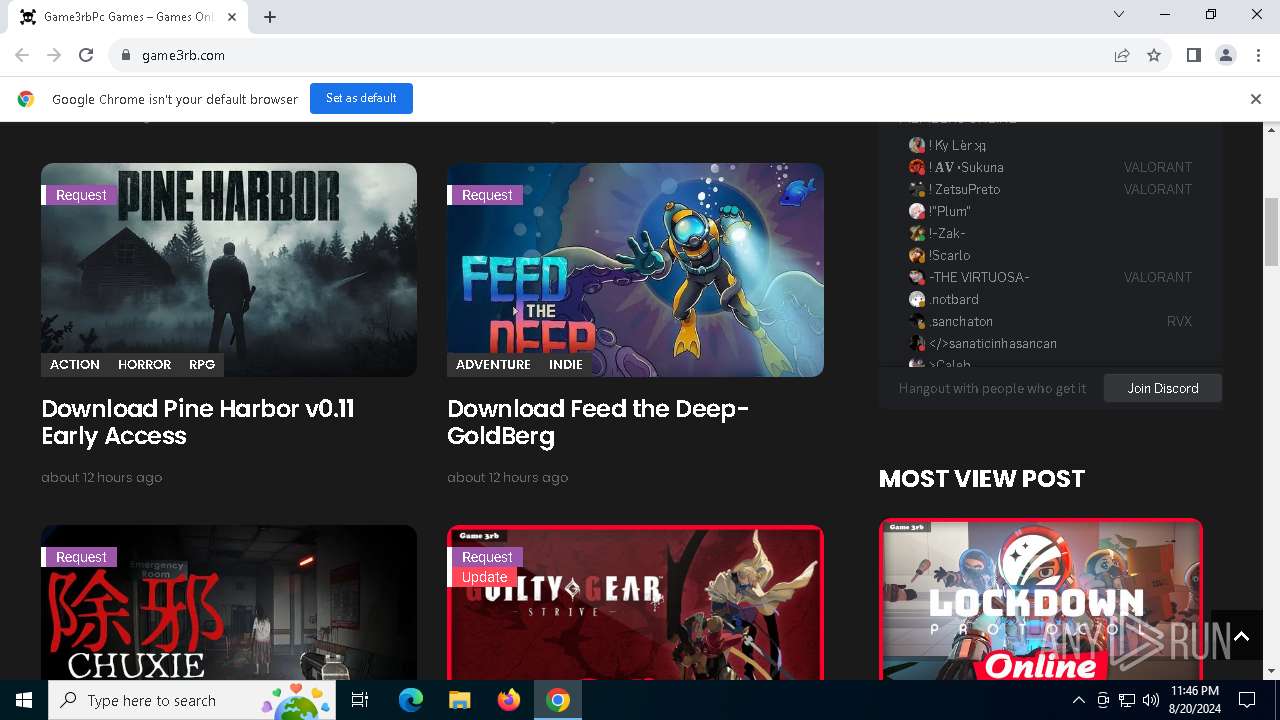This screenshot has width=1280, height=720.
Task: Click Discord member </>sanaticinhasancan
Action: click(983, 343)
